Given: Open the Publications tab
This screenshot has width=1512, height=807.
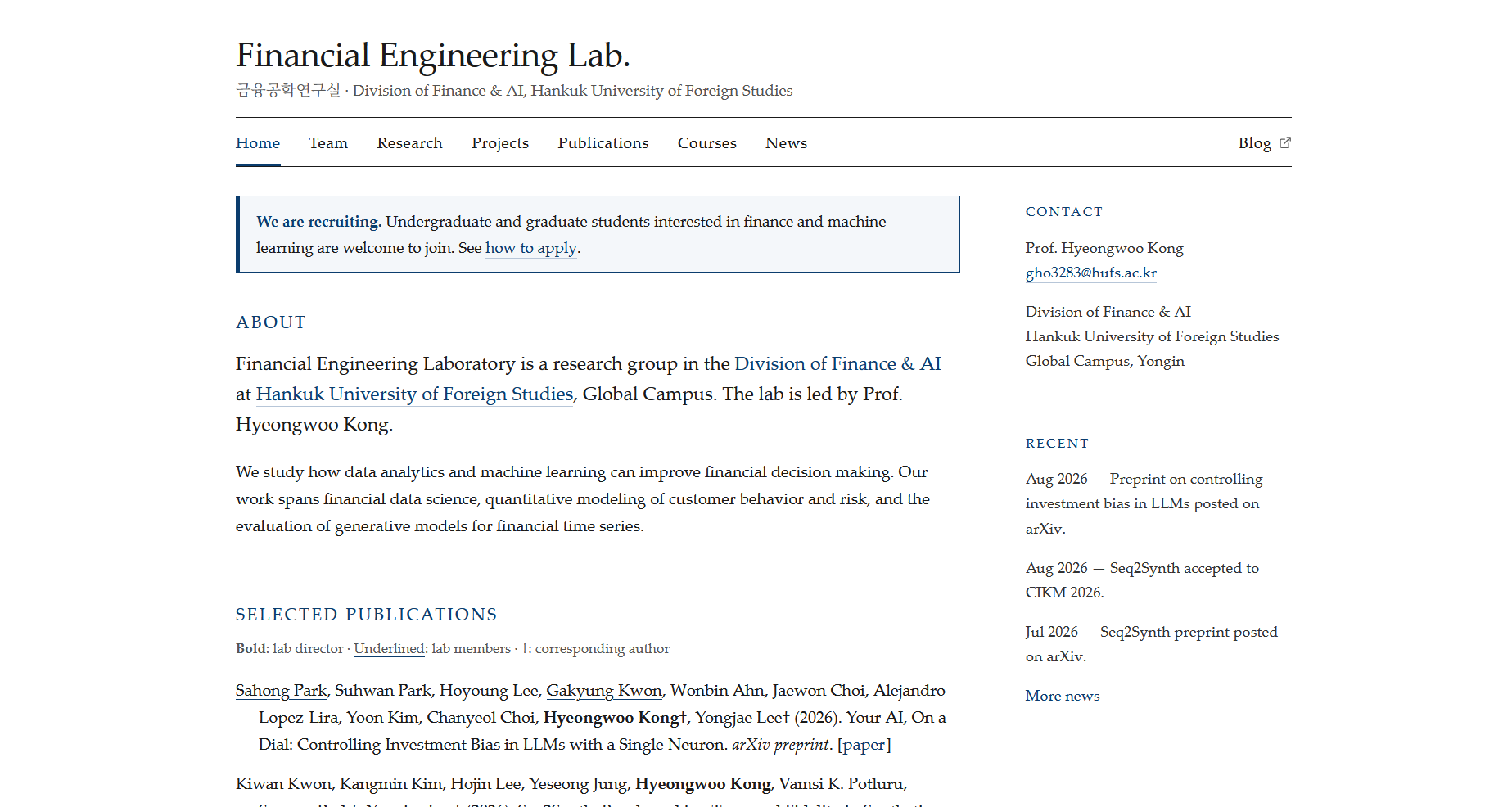Looking at the screenshot, I should (x=603, y=143).
